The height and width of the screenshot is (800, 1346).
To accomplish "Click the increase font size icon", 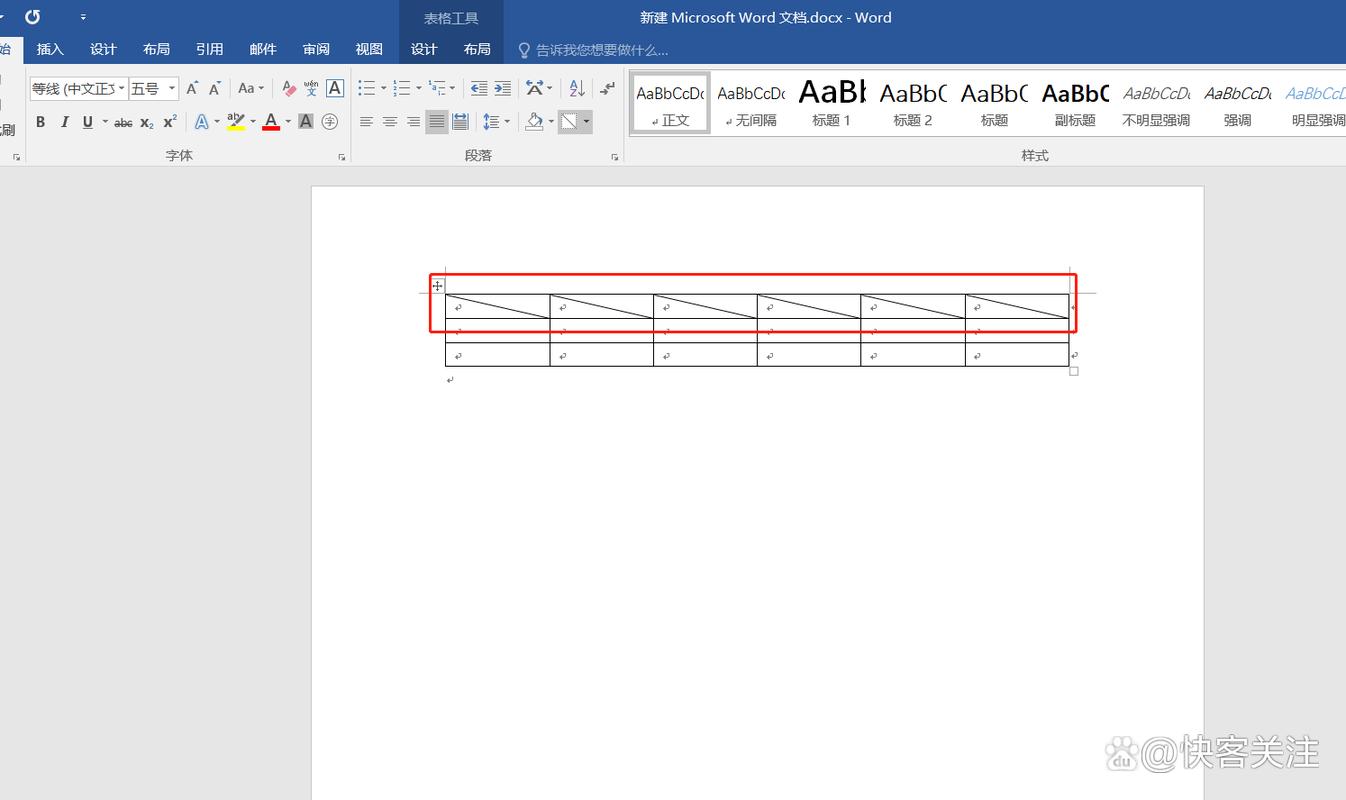I will click(x=193, y=88).
